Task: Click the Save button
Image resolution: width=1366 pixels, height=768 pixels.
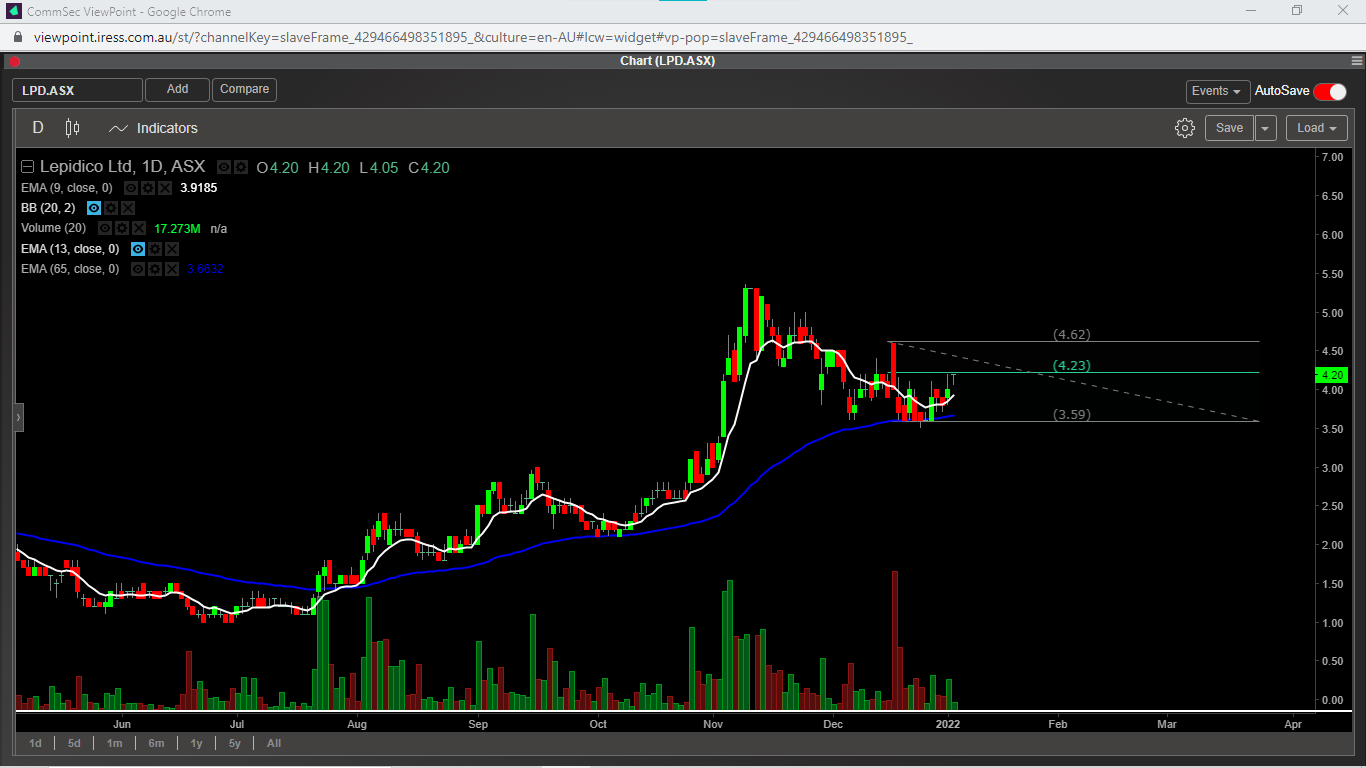Action: pyautogui.click(x=1229, y=128)
